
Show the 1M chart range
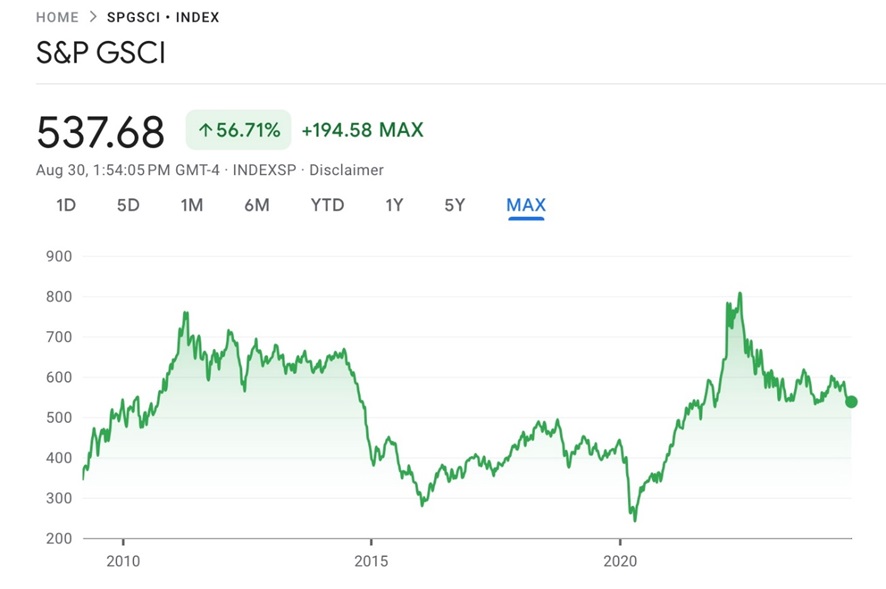tap(192, 205)
